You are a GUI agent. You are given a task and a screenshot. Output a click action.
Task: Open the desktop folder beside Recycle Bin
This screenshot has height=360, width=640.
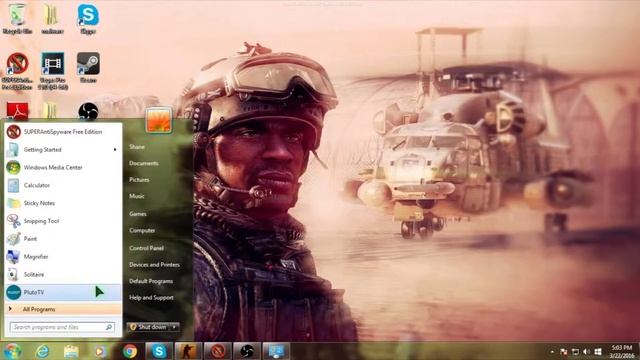click(52, 19)
